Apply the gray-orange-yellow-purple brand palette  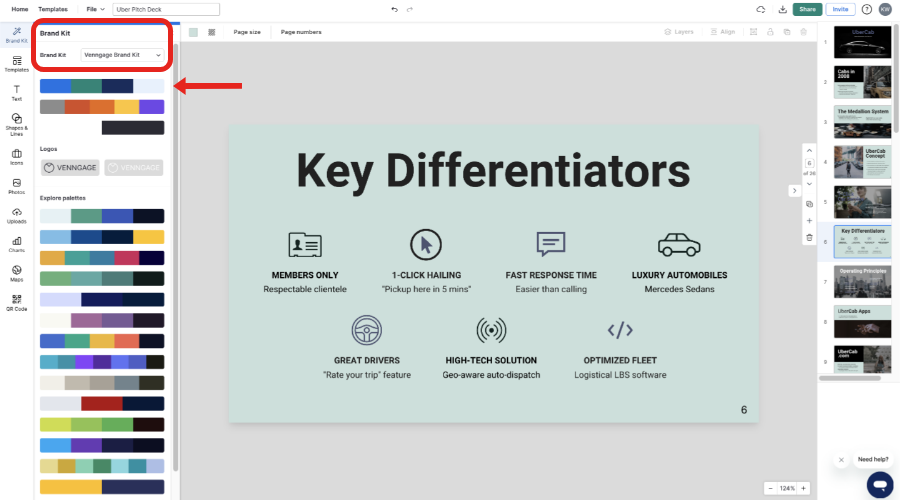point(102,107)
